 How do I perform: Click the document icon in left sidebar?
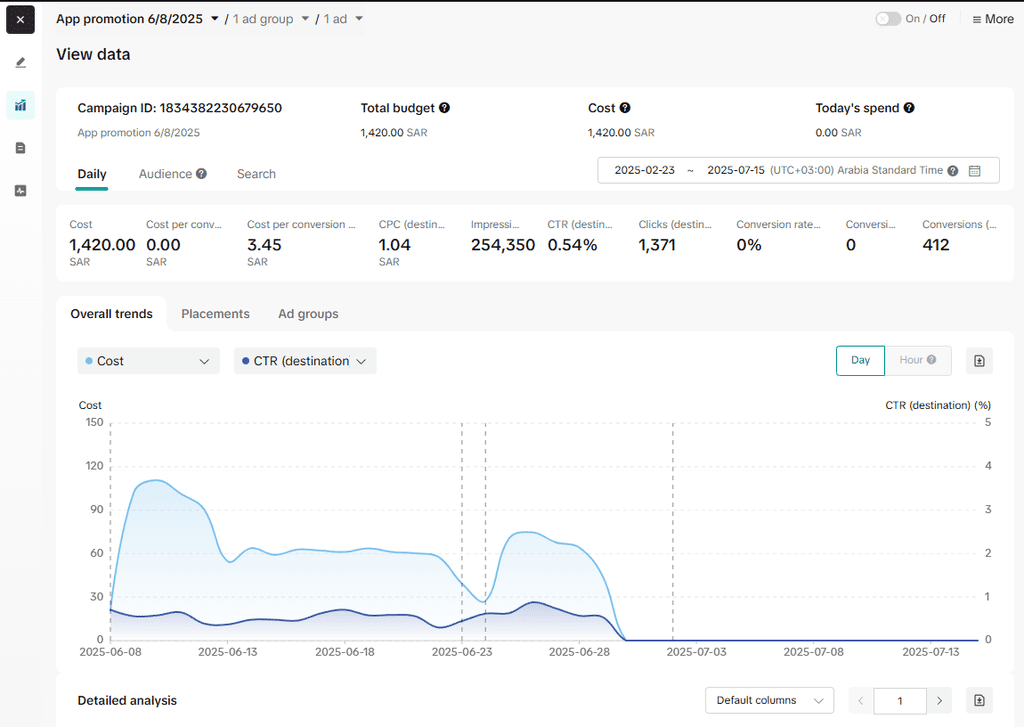click(20, 148)
